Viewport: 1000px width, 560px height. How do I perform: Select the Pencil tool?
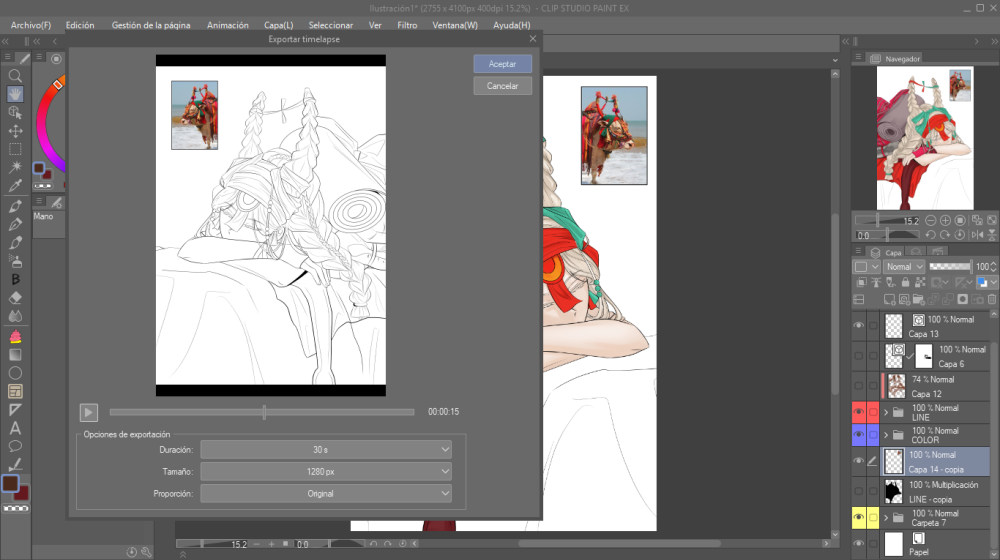click(15, 225)
